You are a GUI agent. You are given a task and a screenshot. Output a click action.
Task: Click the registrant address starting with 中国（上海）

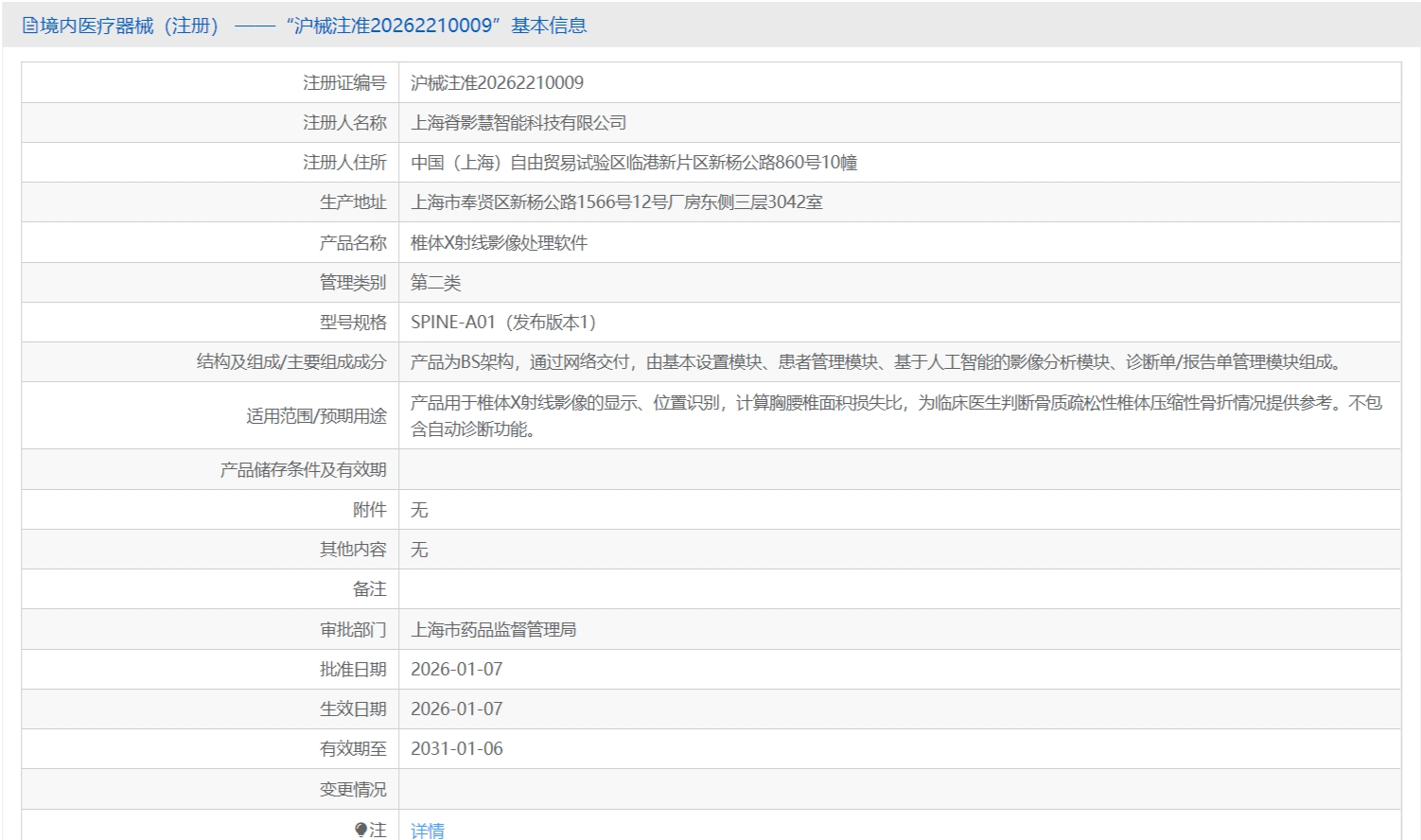[x=634, y=163]
